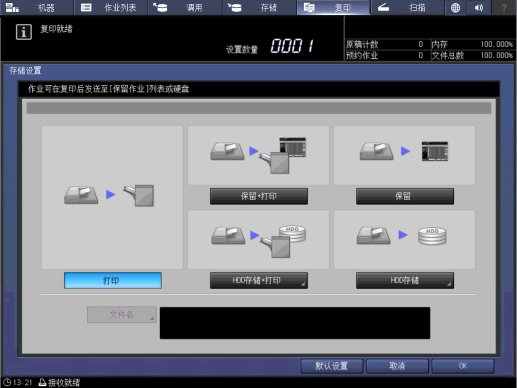The image size is (517, 388).
Task: Switch to the 扫描 (Scan) tab
Action: point(408,7)
